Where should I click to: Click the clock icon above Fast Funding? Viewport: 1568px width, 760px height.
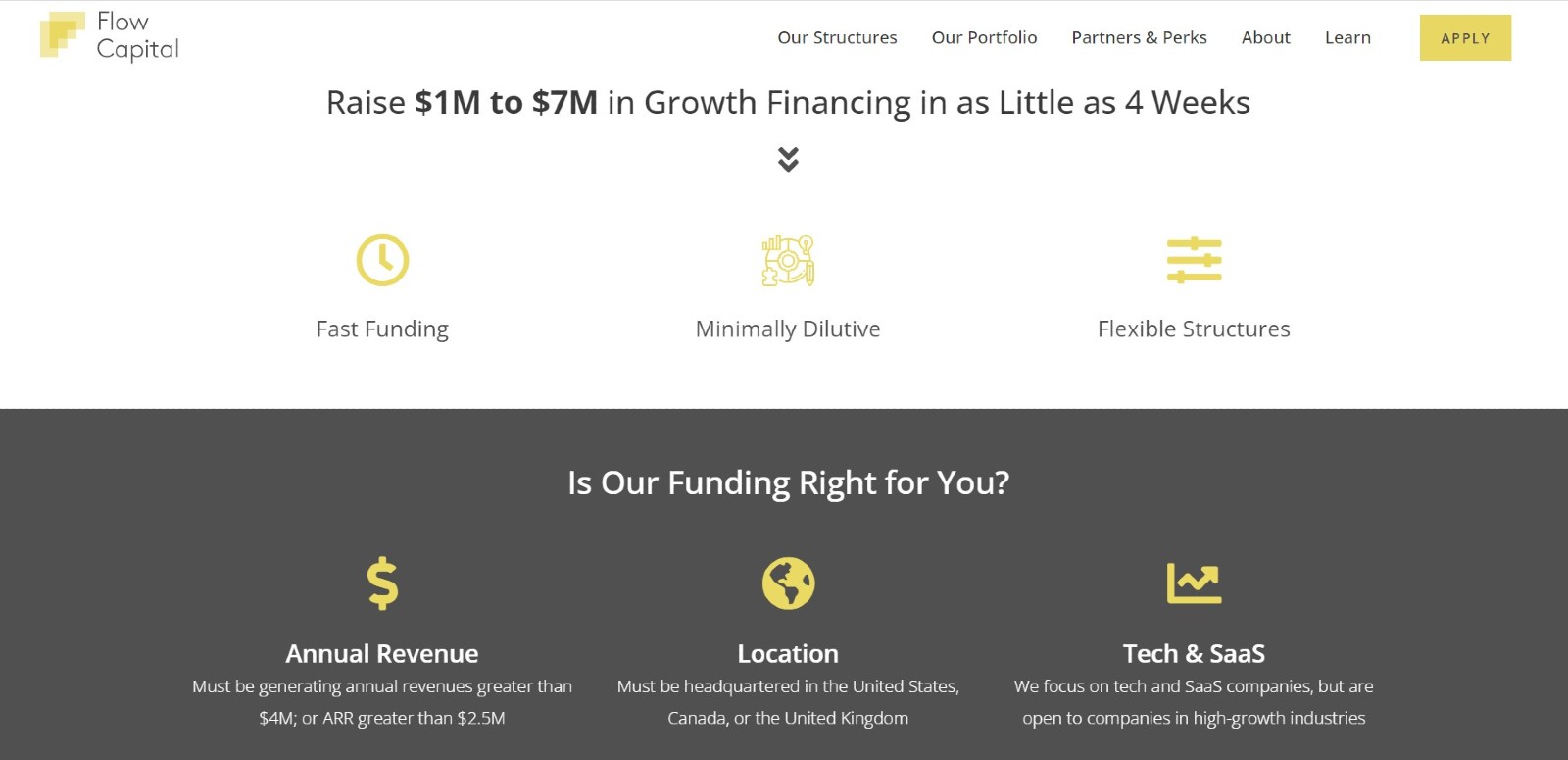tap(382, 260)
